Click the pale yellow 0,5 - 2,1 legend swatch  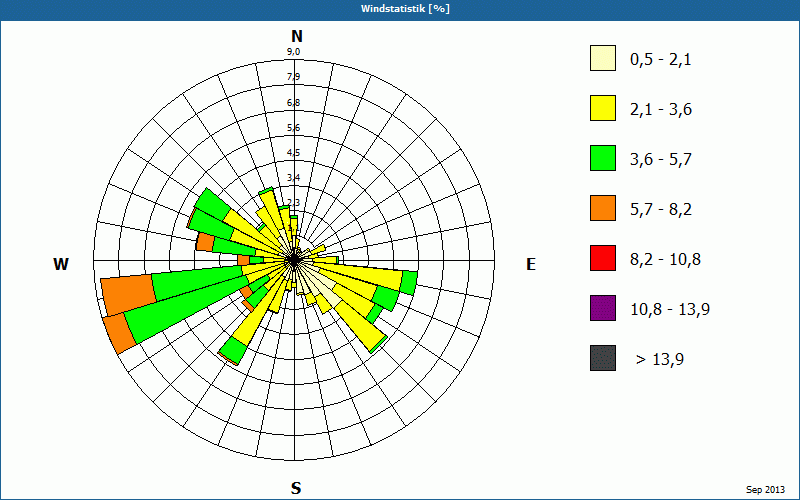[x=603, y=58]
